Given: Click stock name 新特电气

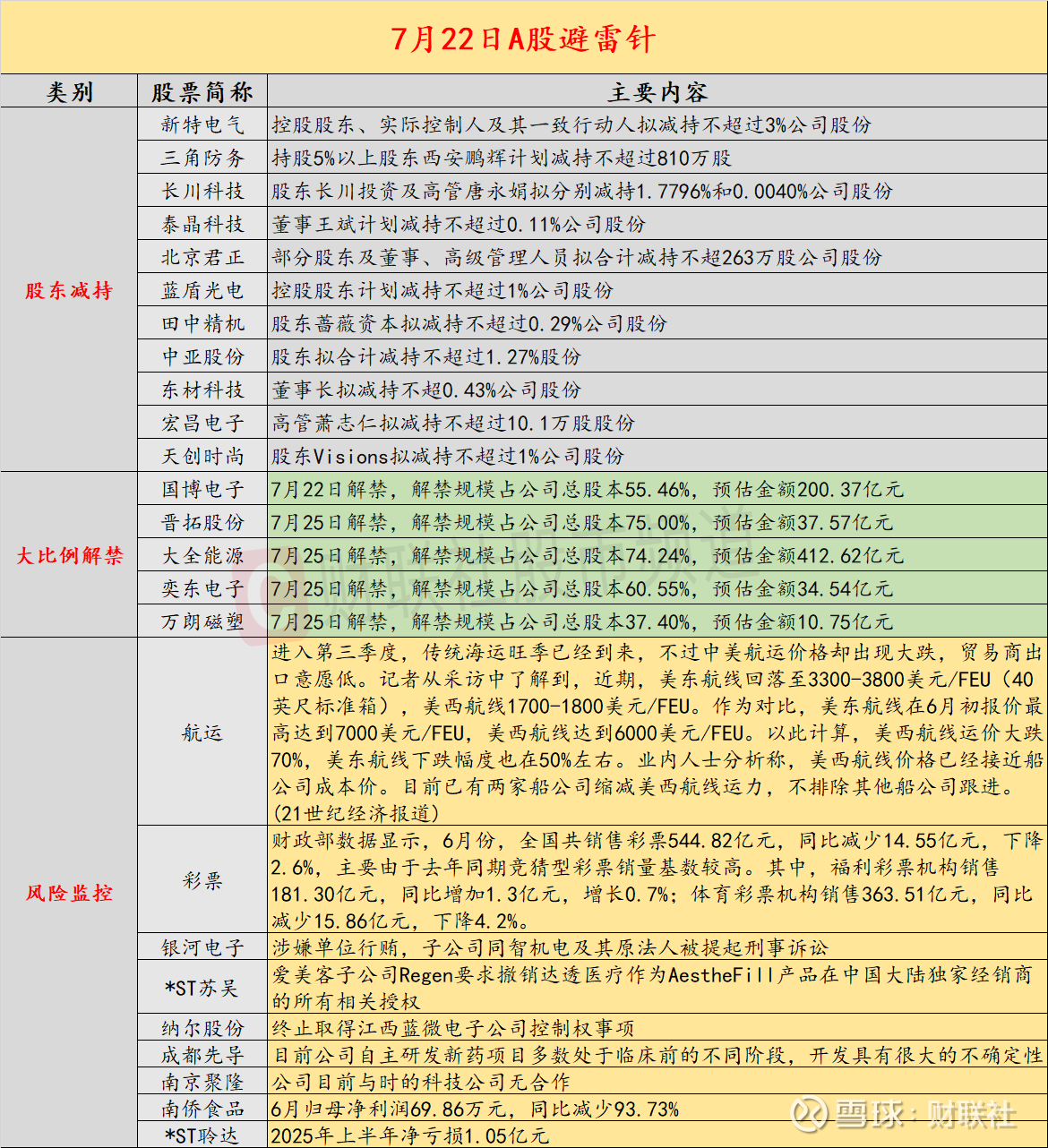Looking at the screenshot, I should click(x=202, y=124).
